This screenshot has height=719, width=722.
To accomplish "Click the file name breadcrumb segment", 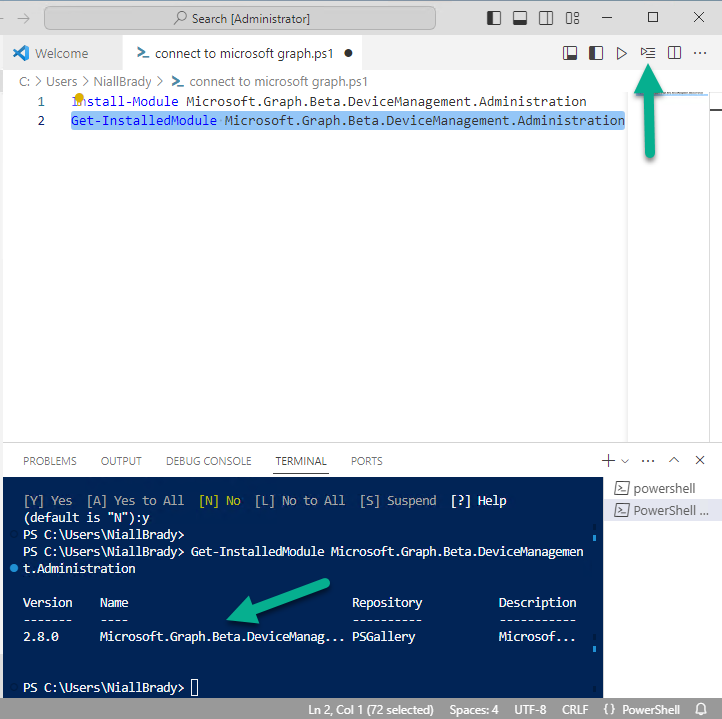I will pyautogui.click(x=279, y=82).
